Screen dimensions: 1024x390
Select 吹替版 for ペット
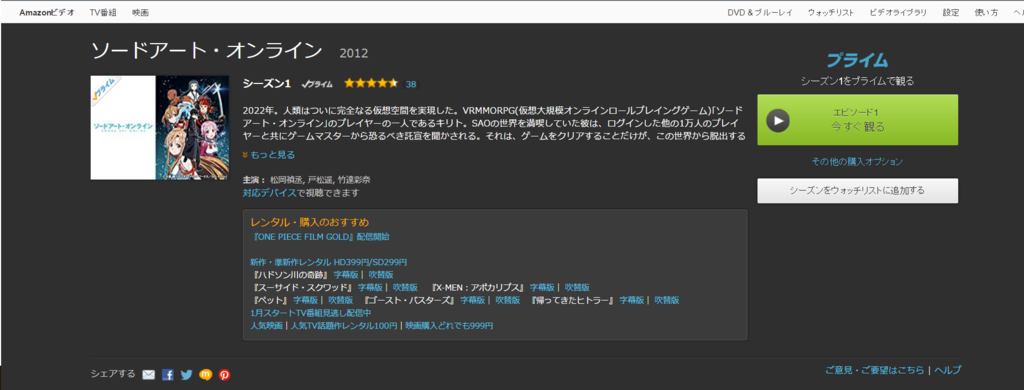(340, 300)
